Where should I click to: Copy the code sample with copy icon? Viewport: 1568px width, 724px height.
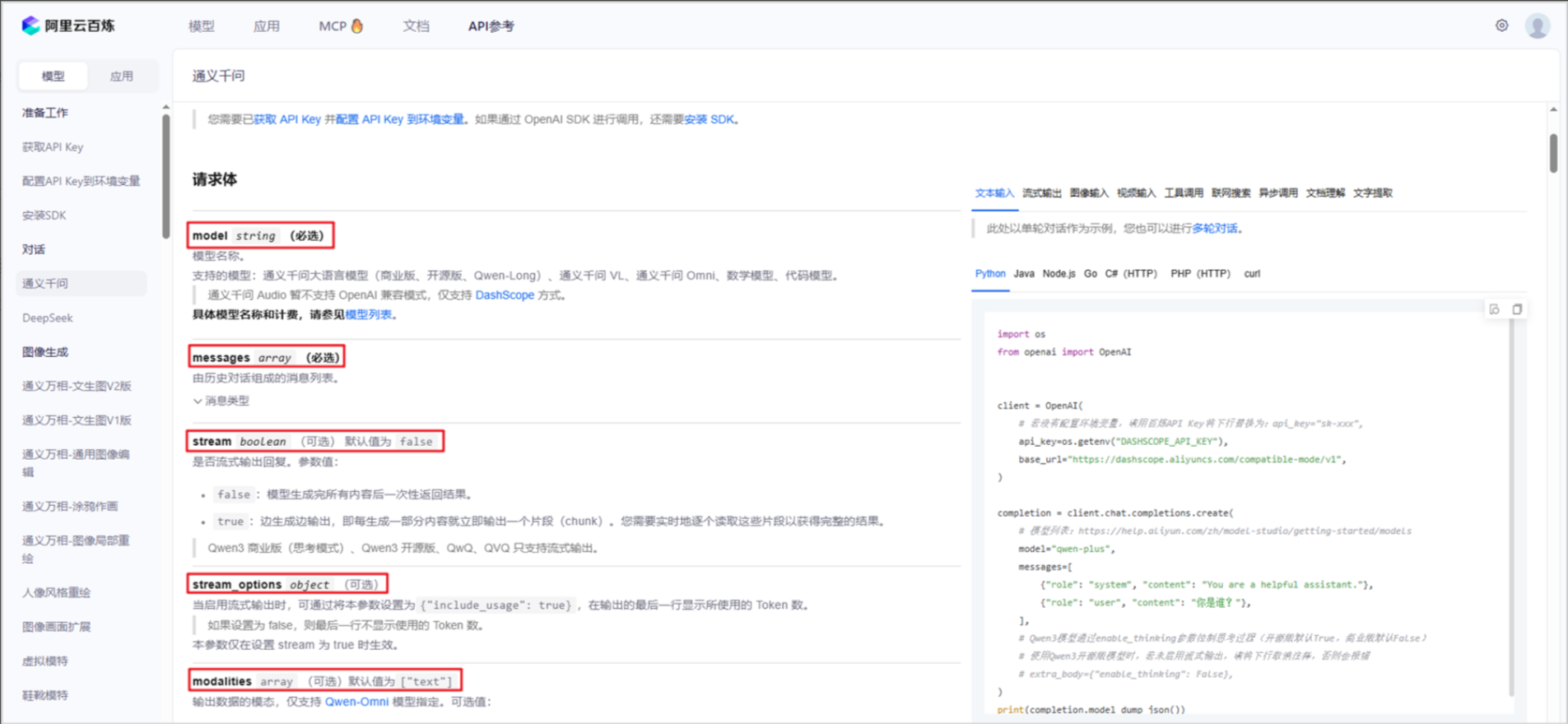pyautogui.click(x=1517, y=309)
